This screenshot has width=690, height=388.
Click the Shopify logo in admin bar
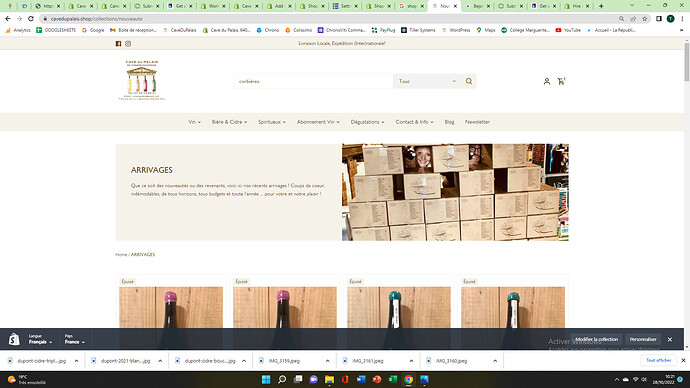(x=14, y=339)
